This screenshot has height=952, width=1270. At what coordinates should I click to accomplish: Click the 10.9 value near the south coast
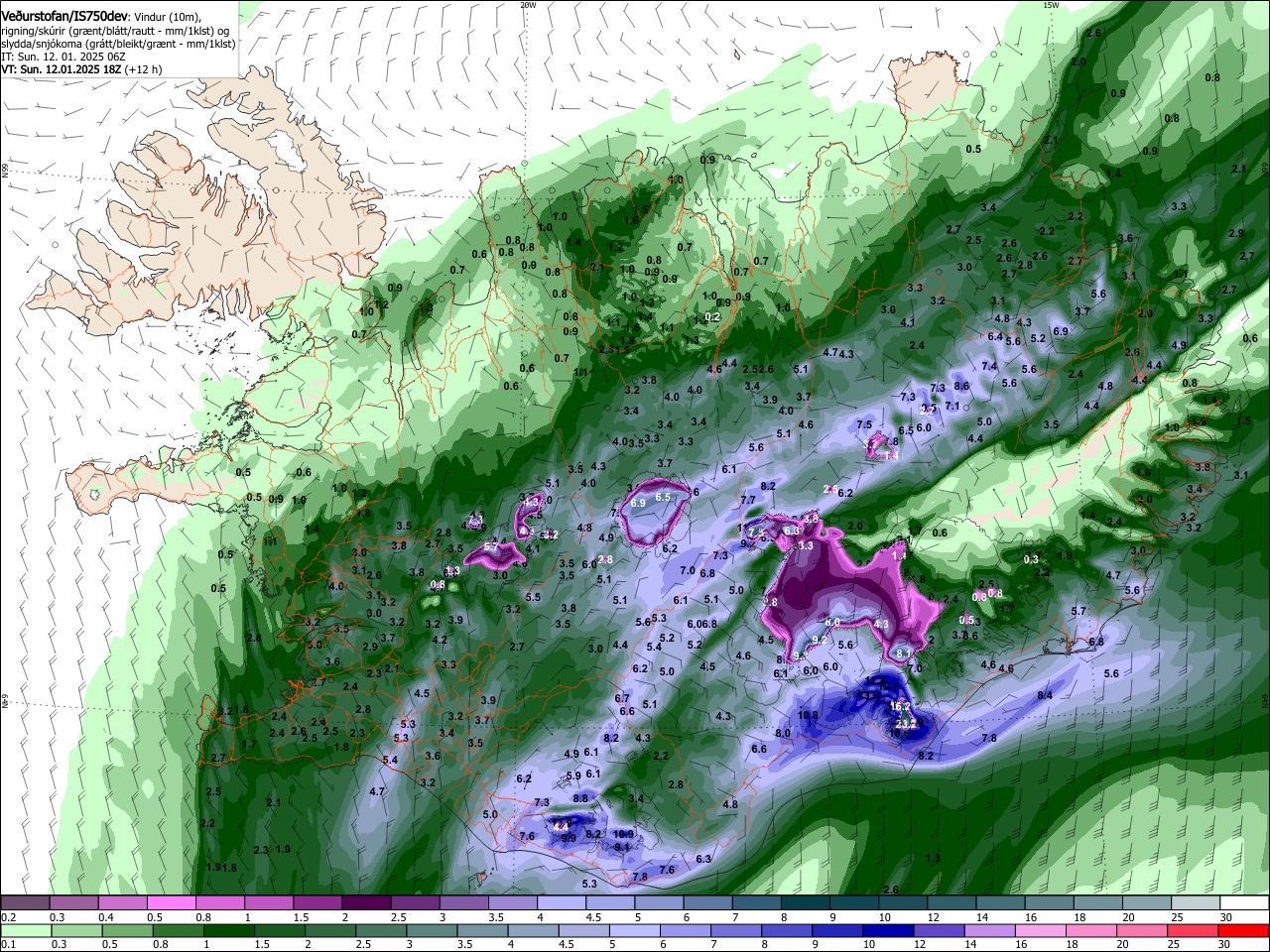[623, 834]
